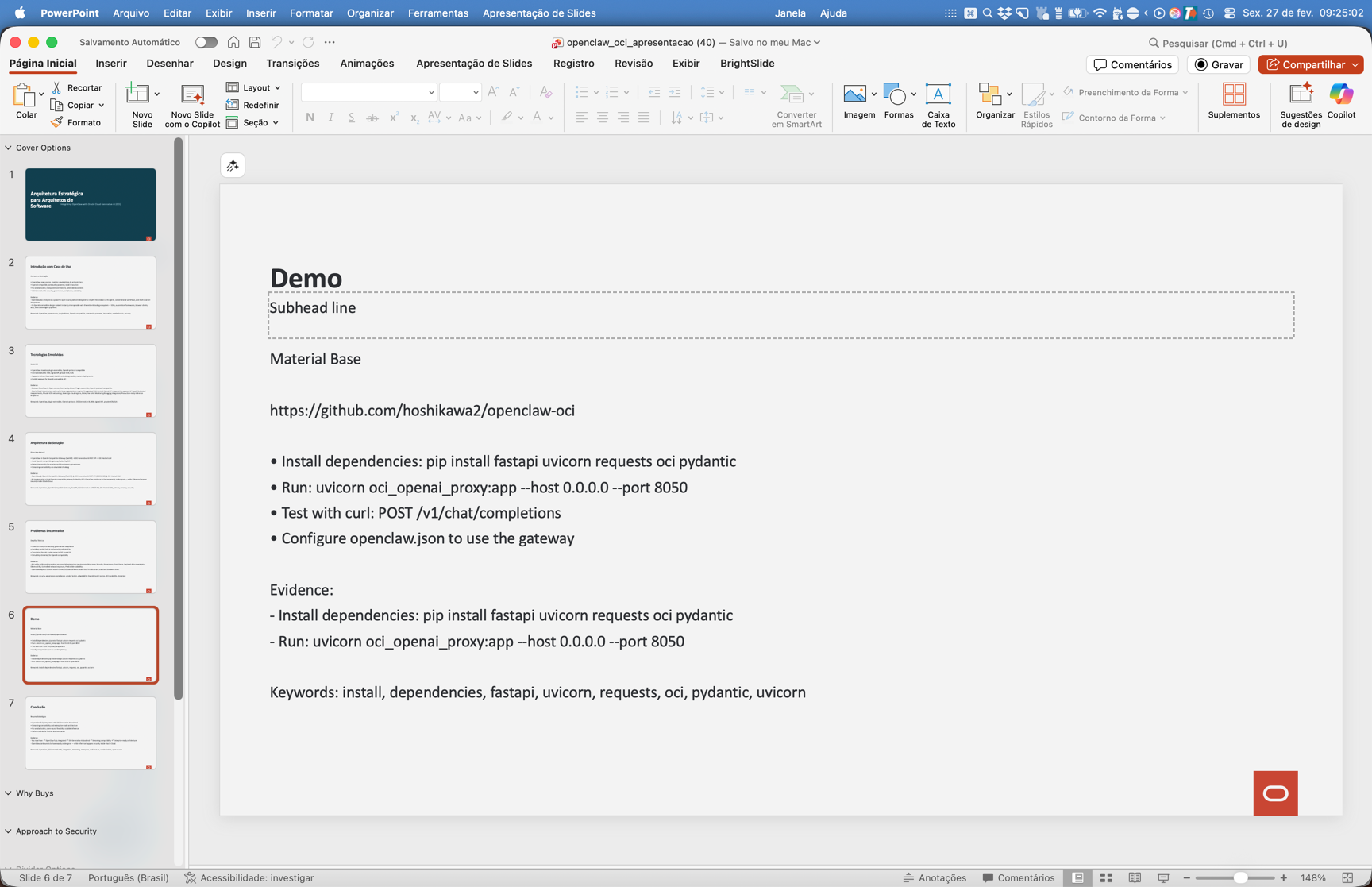This screenshot has width=1372, height=887.
Task: Expand the Why Buys section
Action: click(9, 793)
